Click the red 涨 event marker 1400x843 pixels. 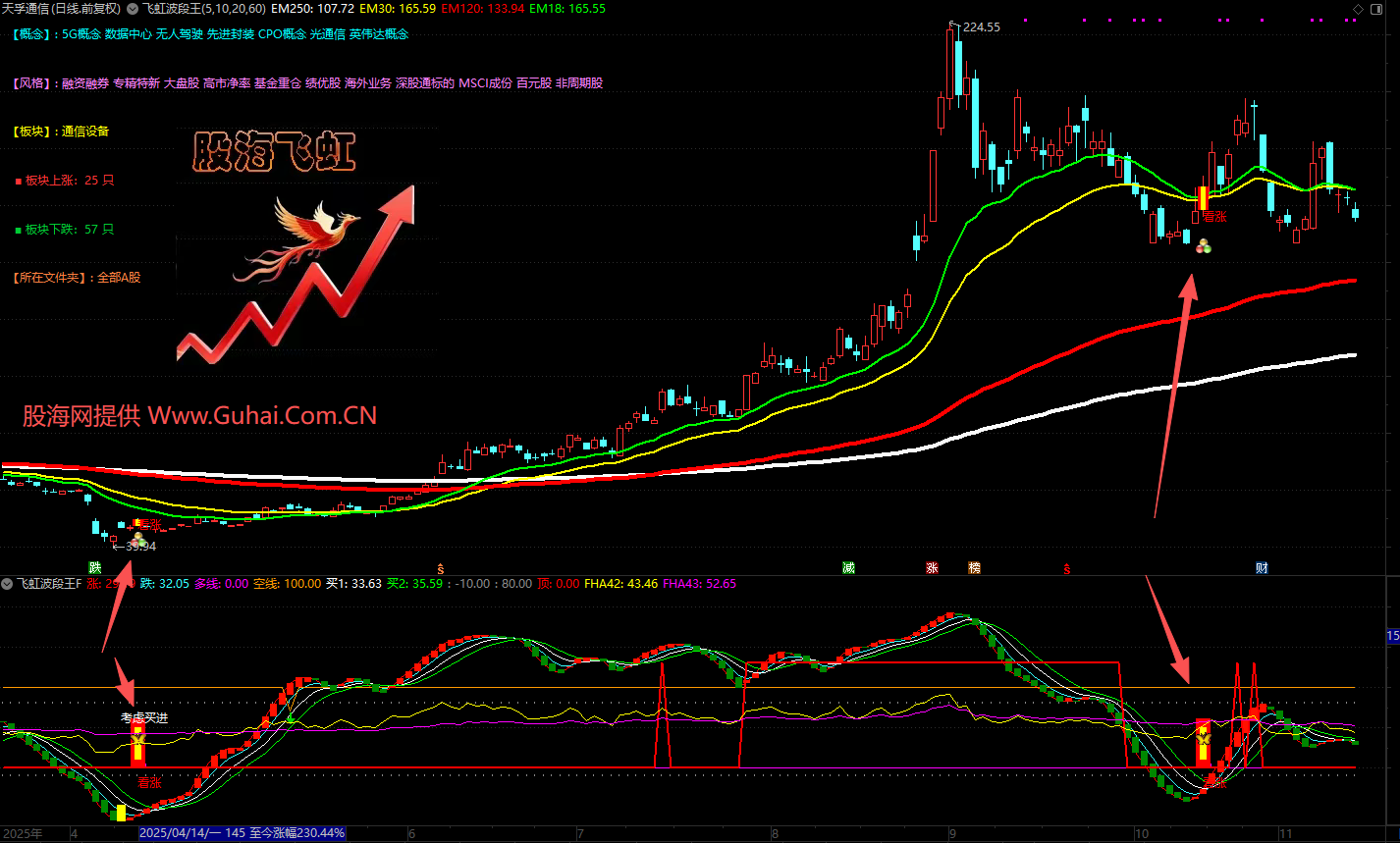click(x=932, y=568)
